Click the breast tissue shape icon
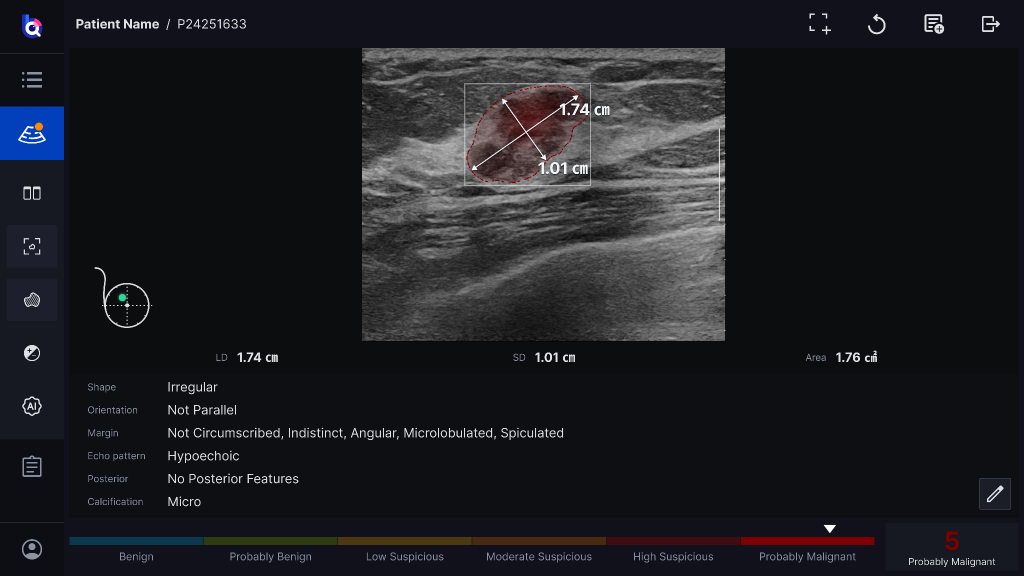Image resolution: width=1024 pixels, height=576 pixels. click(31, 300)
